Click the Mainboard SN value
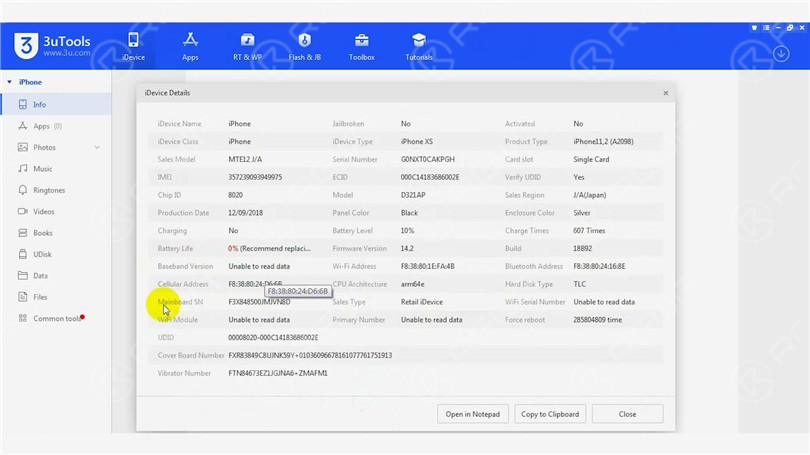The height and width of the screenshot is (455, 810). [259, 302]
